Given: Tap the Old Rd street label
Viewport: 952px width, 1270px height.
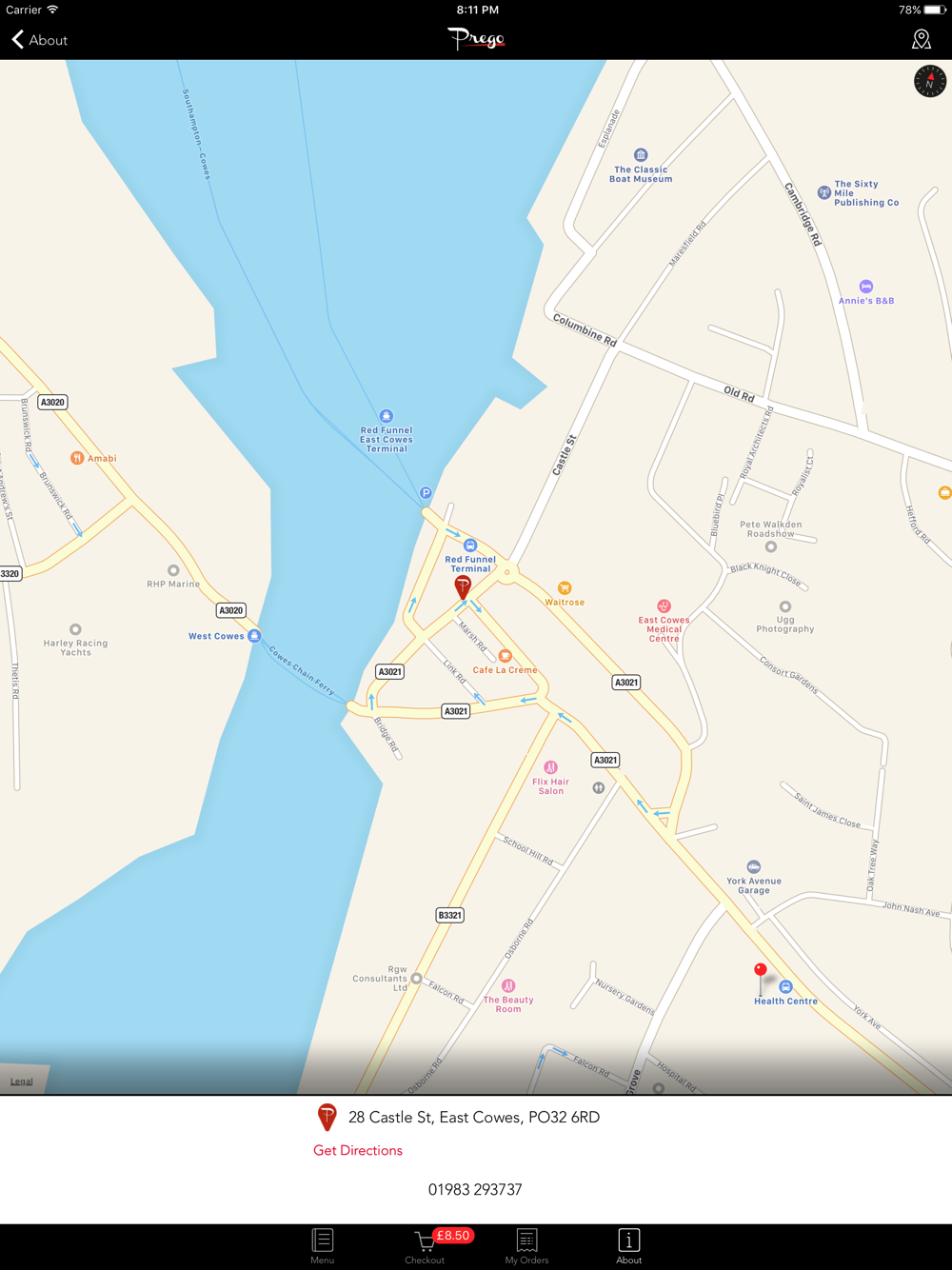Looking at the screenshot, I should point(740,393).
